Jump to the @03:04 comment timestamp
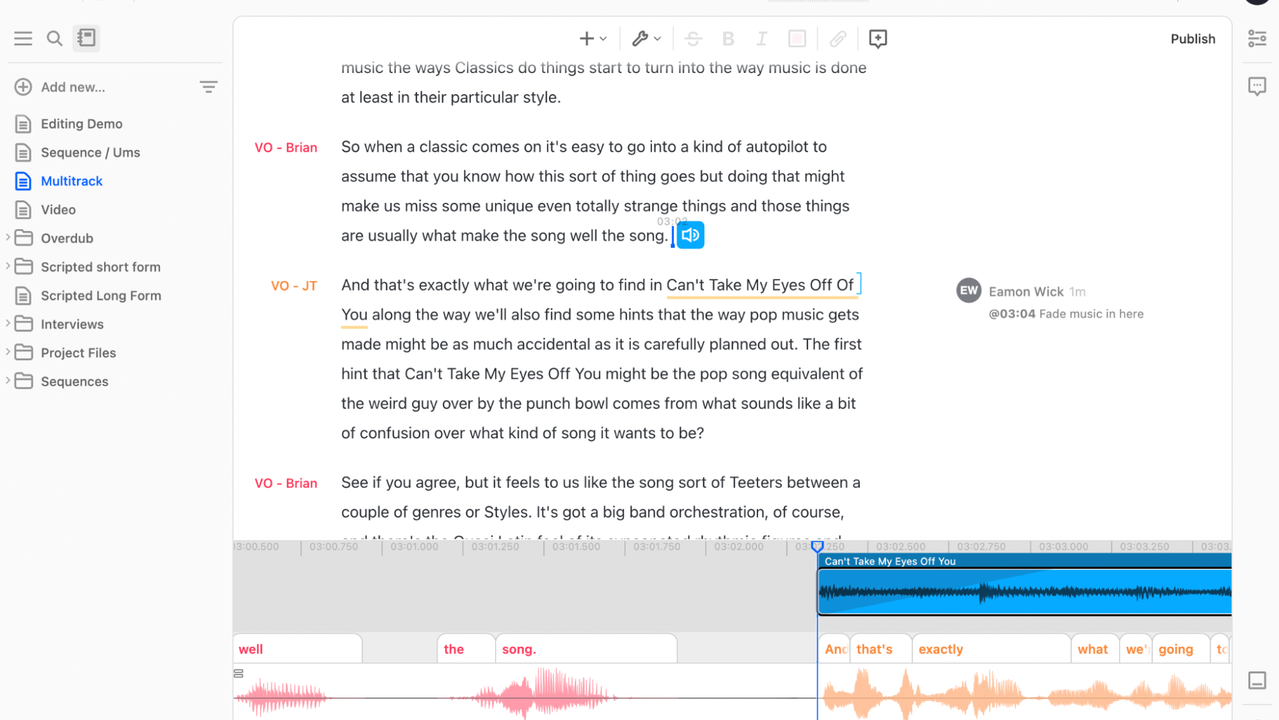1279x720 pixels. tap(1012, 314)
